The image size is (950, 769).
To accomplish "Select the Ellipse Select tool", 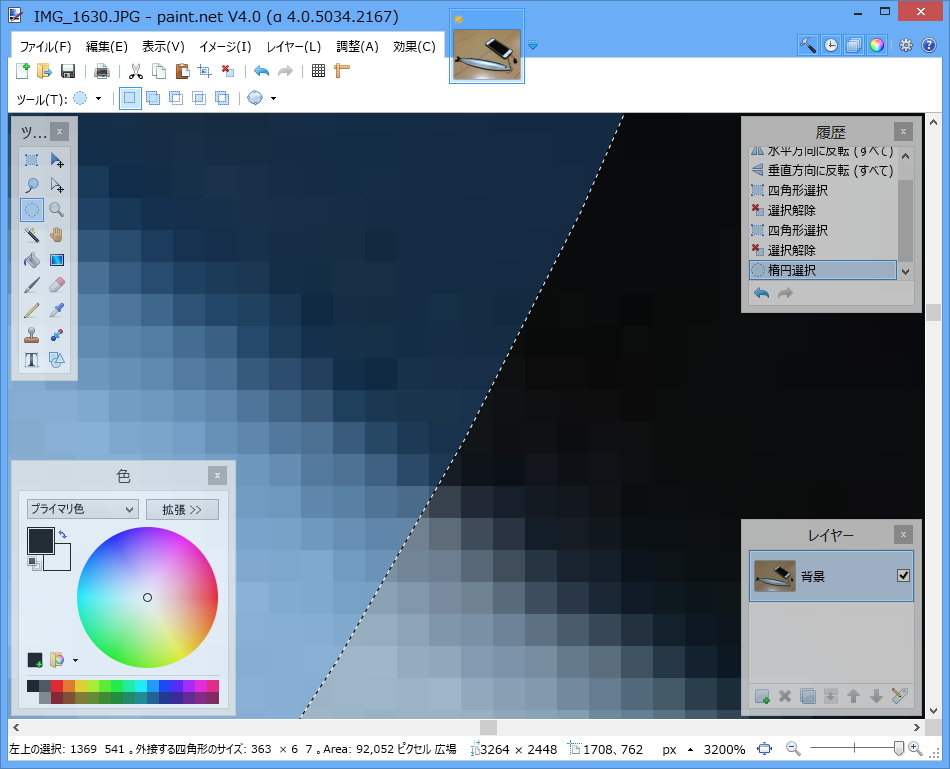I will pos(32,210).
